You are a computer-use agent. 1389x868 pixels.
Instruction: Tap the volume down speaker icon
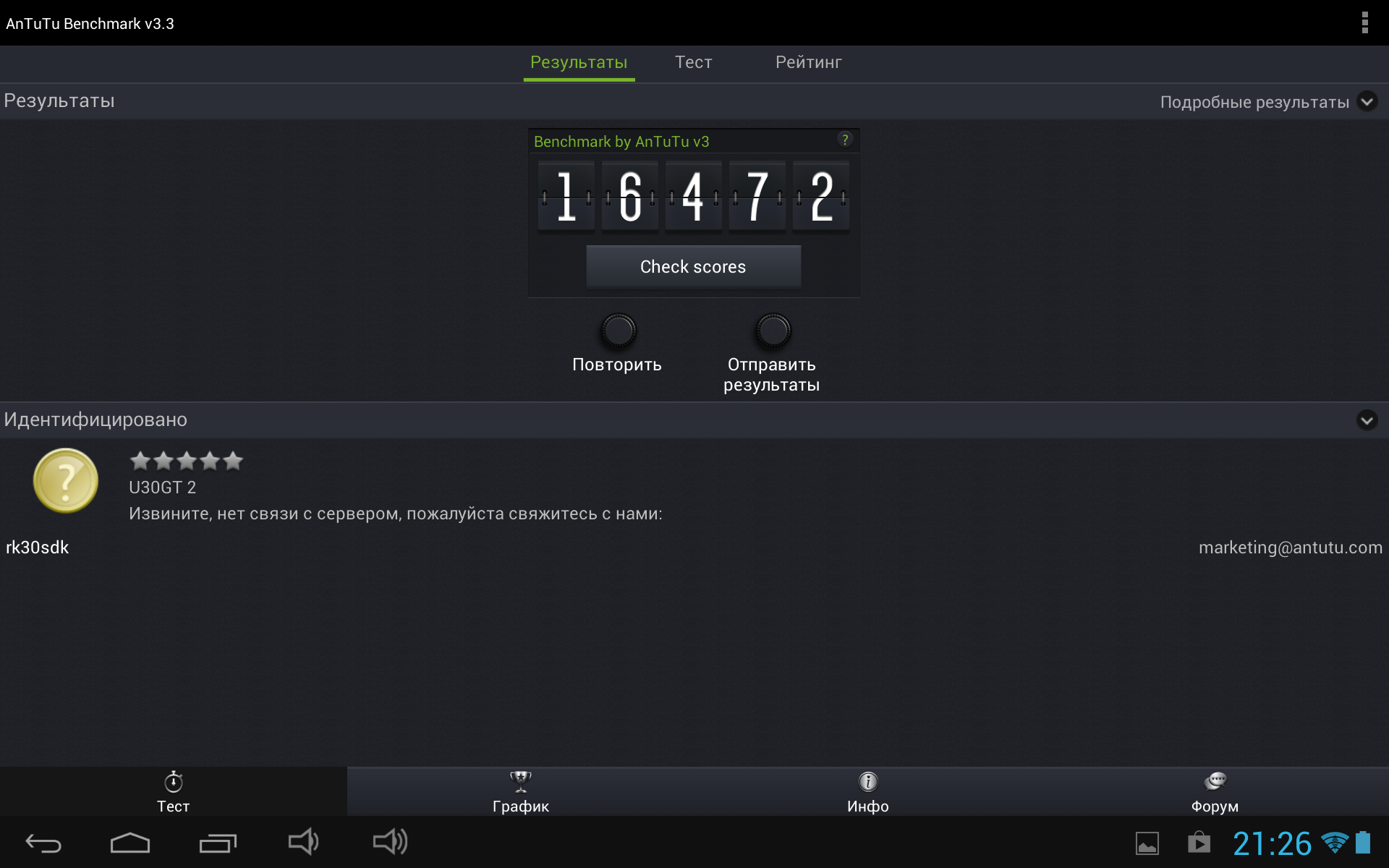(303, 842)
